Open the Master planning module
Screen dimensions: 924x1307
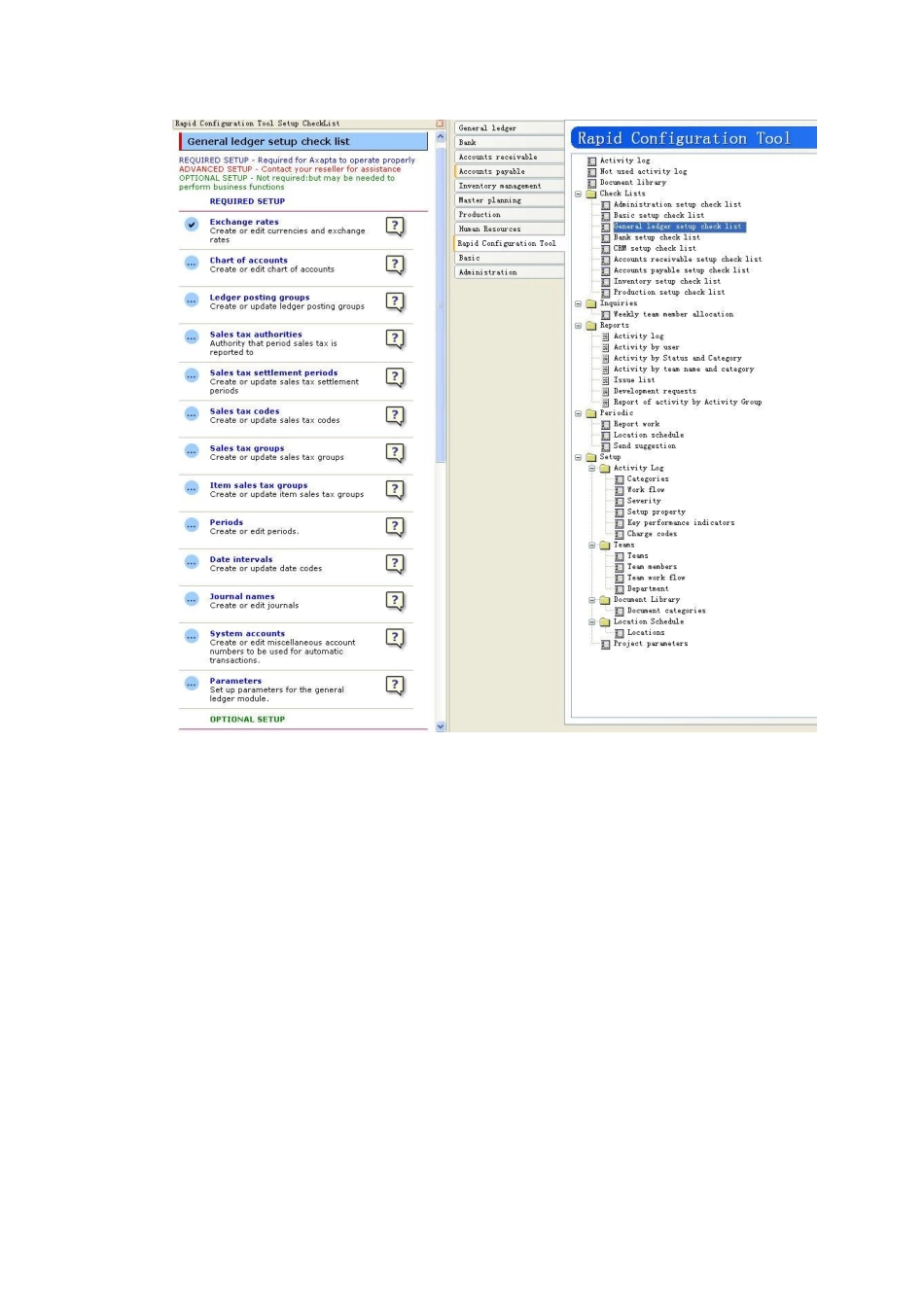(510, 200)
